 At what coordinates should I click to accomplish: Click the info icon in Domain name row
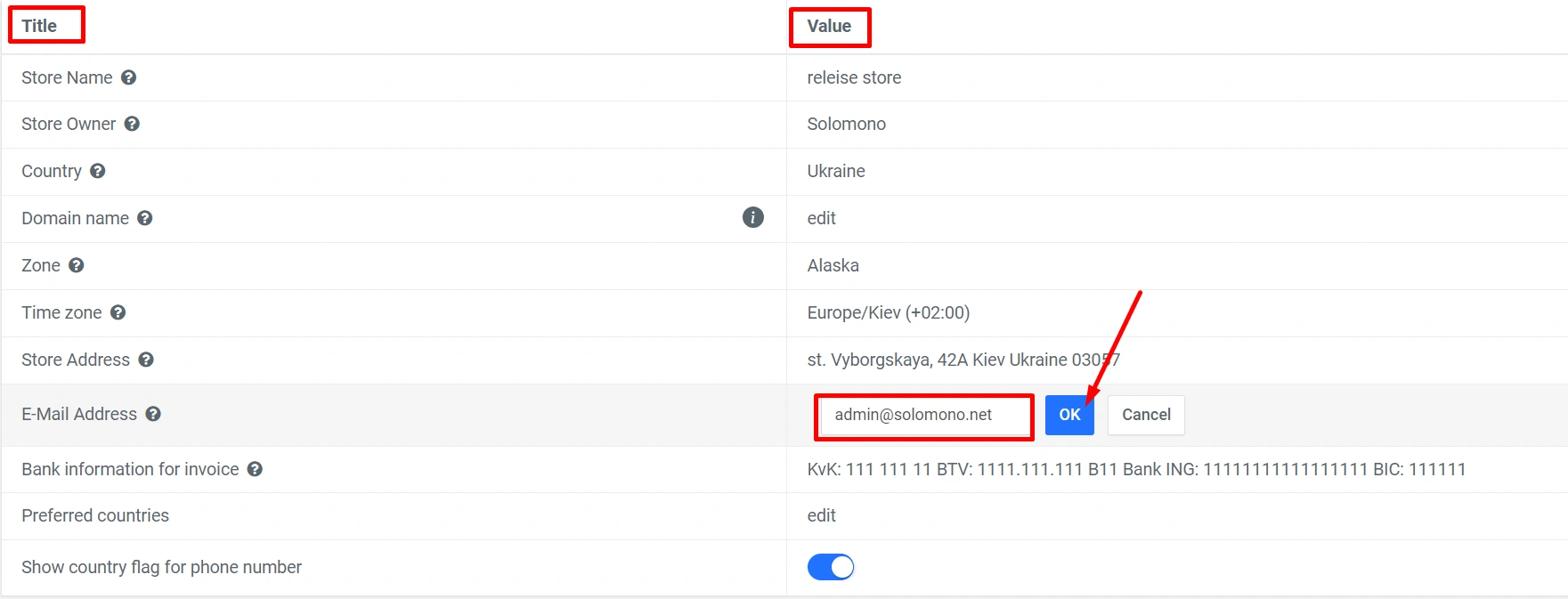click(x=753, y=217)
